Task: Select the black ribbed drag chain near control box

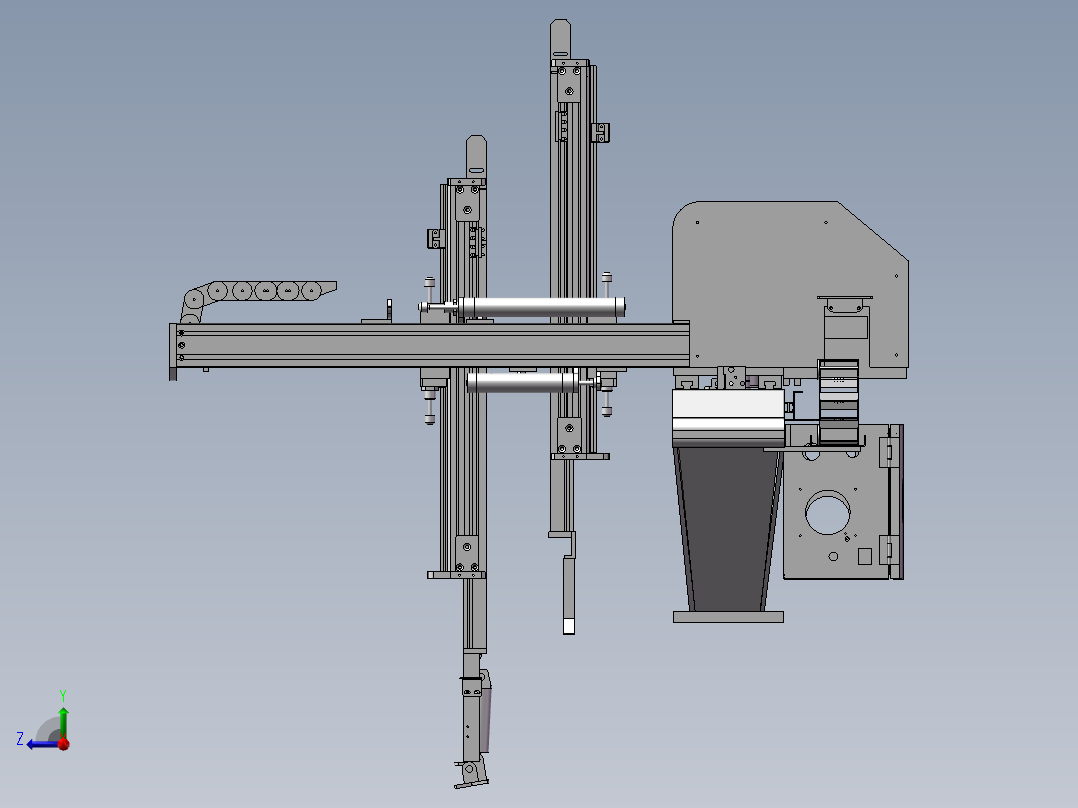Action: coord(838,402)
